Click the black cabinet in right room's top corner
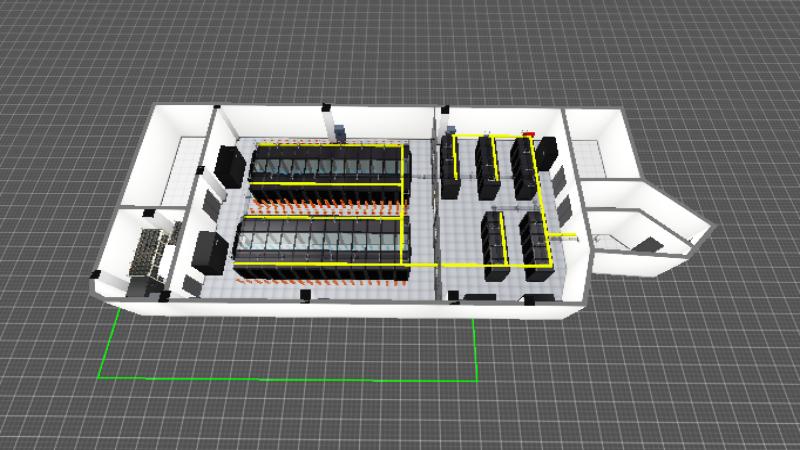Viewport: 800px width, 450px height. point(548,152)
